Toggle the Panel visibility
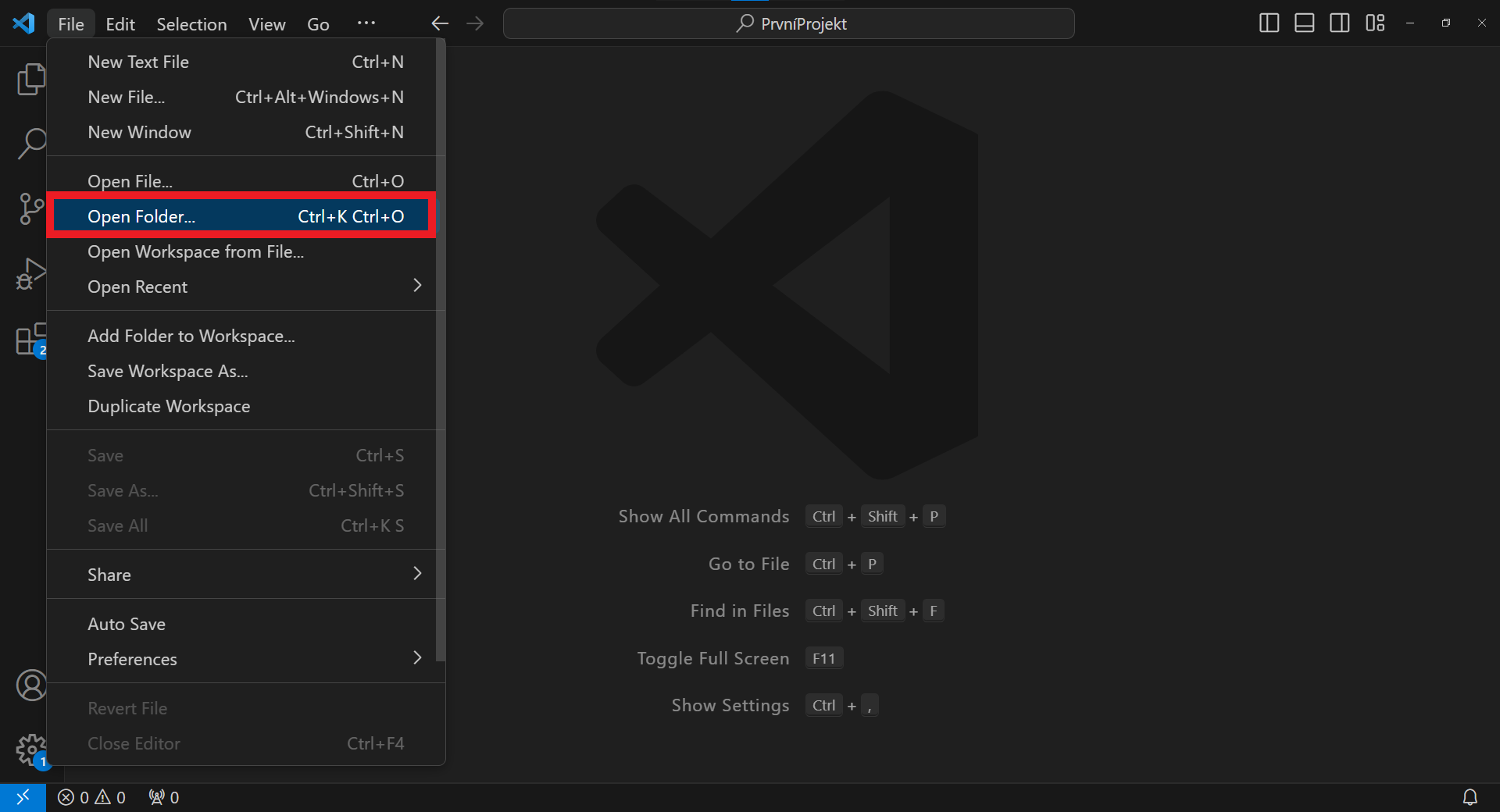 point(1304,23)
